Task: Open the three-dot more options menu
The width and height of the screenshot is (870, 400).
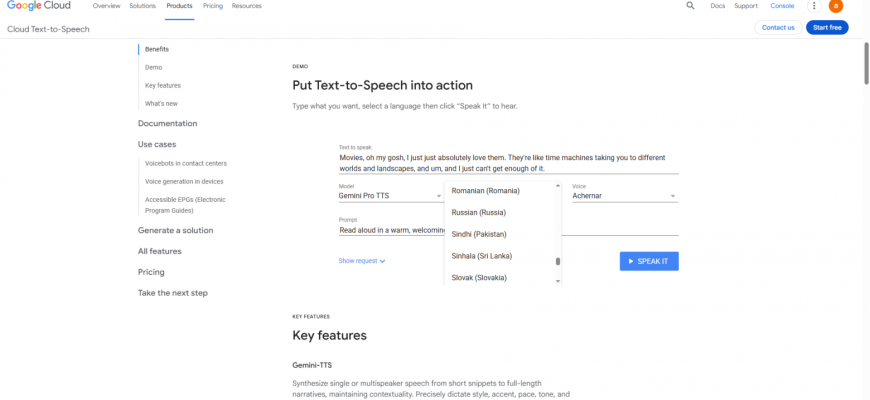Action: coord(814,6)
